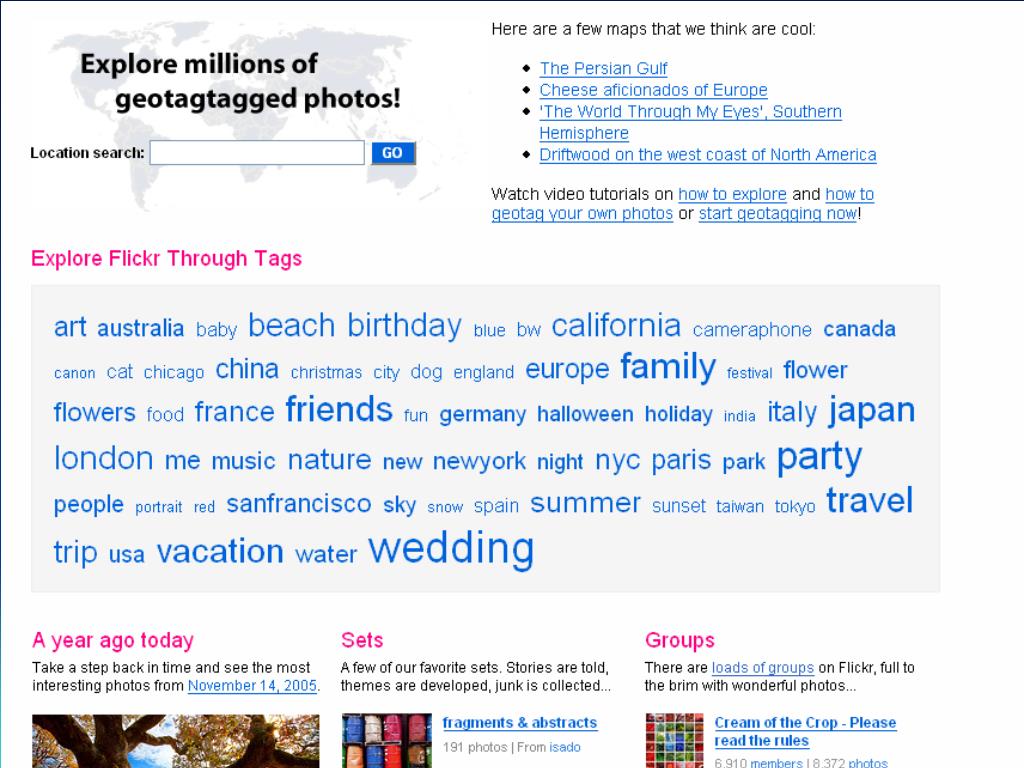Explore the 'party' tag
The width and height of the screenshot is (1024, 768).
click(820, 457)
